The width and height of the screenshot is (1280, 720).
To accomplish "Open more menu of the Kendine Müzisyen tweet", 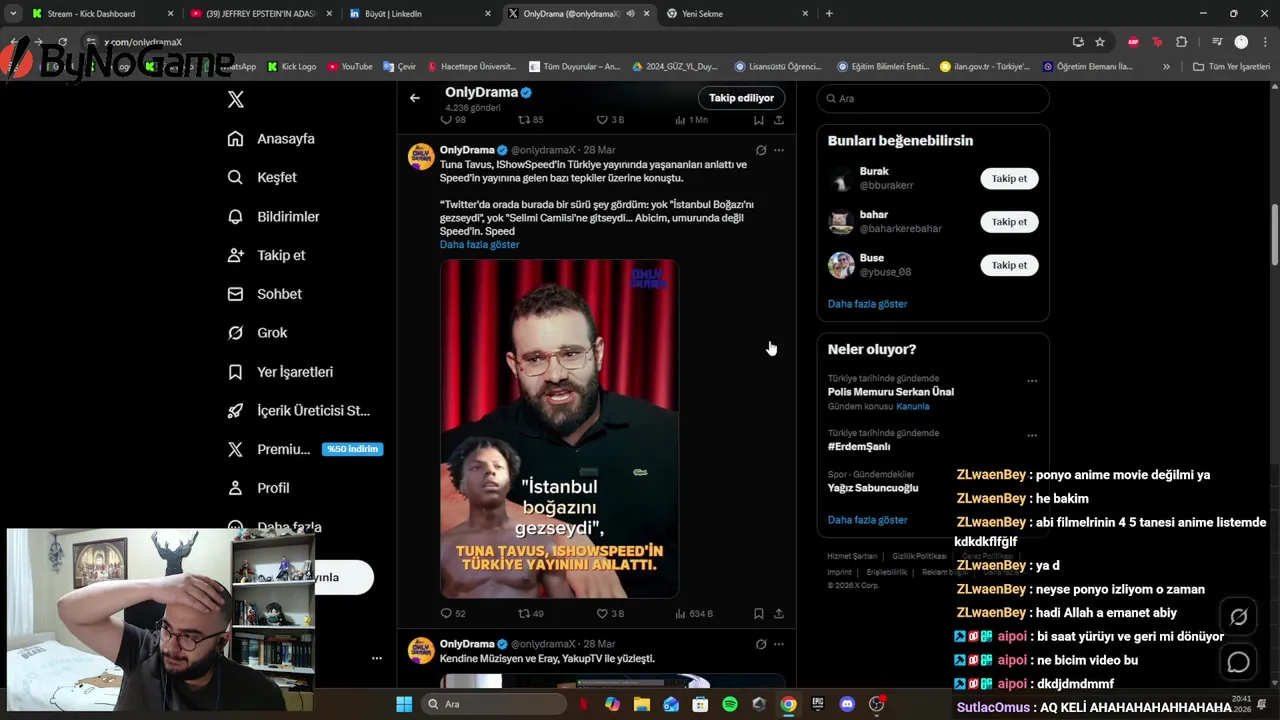I will pos(779,644).
